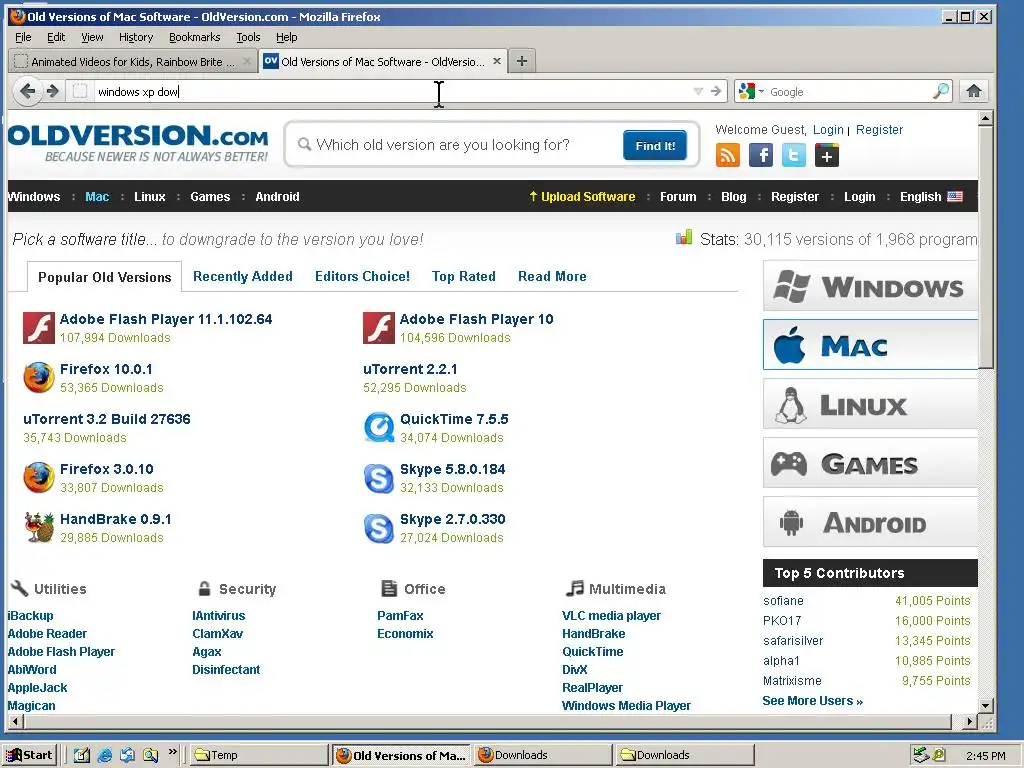This screenshot has height=768, width=1024.
Task: Switch to the Top Rated tab
Action: (464, 276)
